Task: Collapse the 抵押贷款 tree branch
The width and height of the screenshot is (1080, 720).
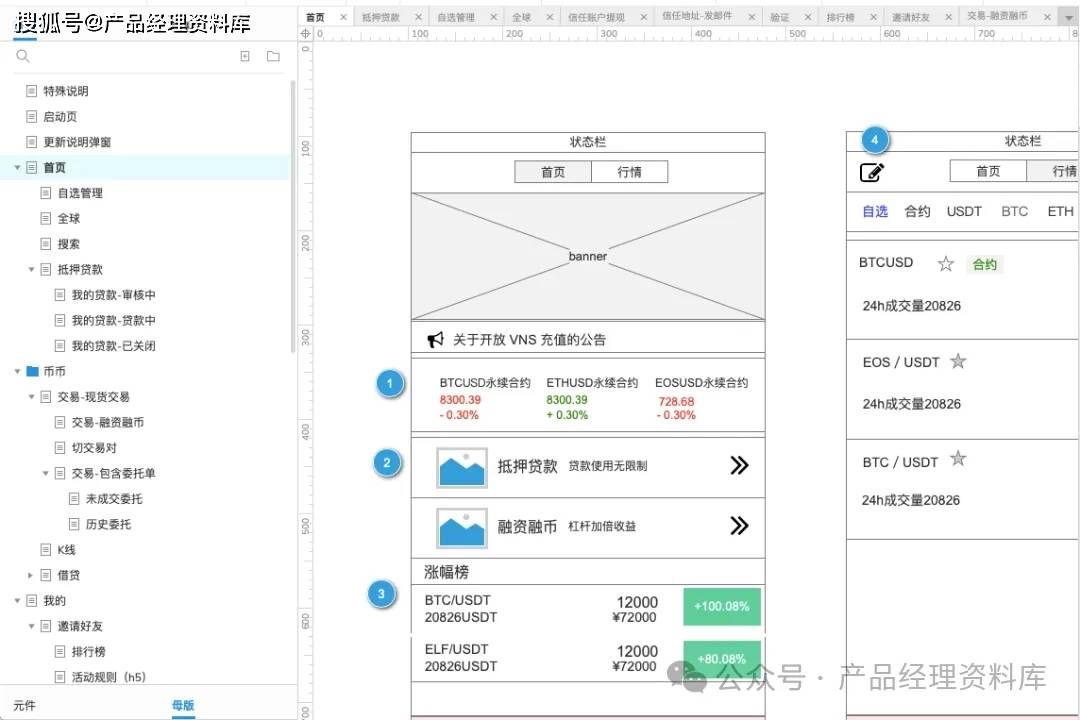Action: [31, 269]
